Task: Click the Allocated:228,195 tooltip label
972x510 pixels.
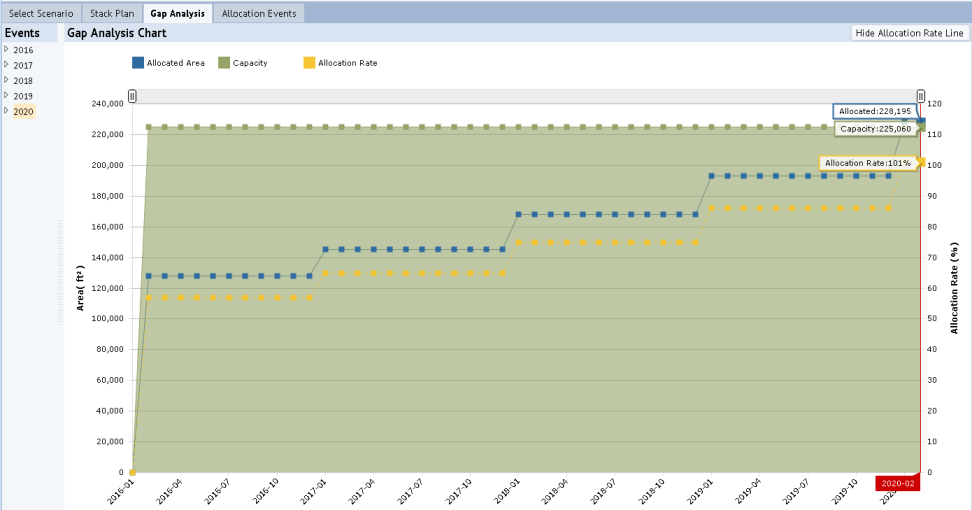Action: 875,111
